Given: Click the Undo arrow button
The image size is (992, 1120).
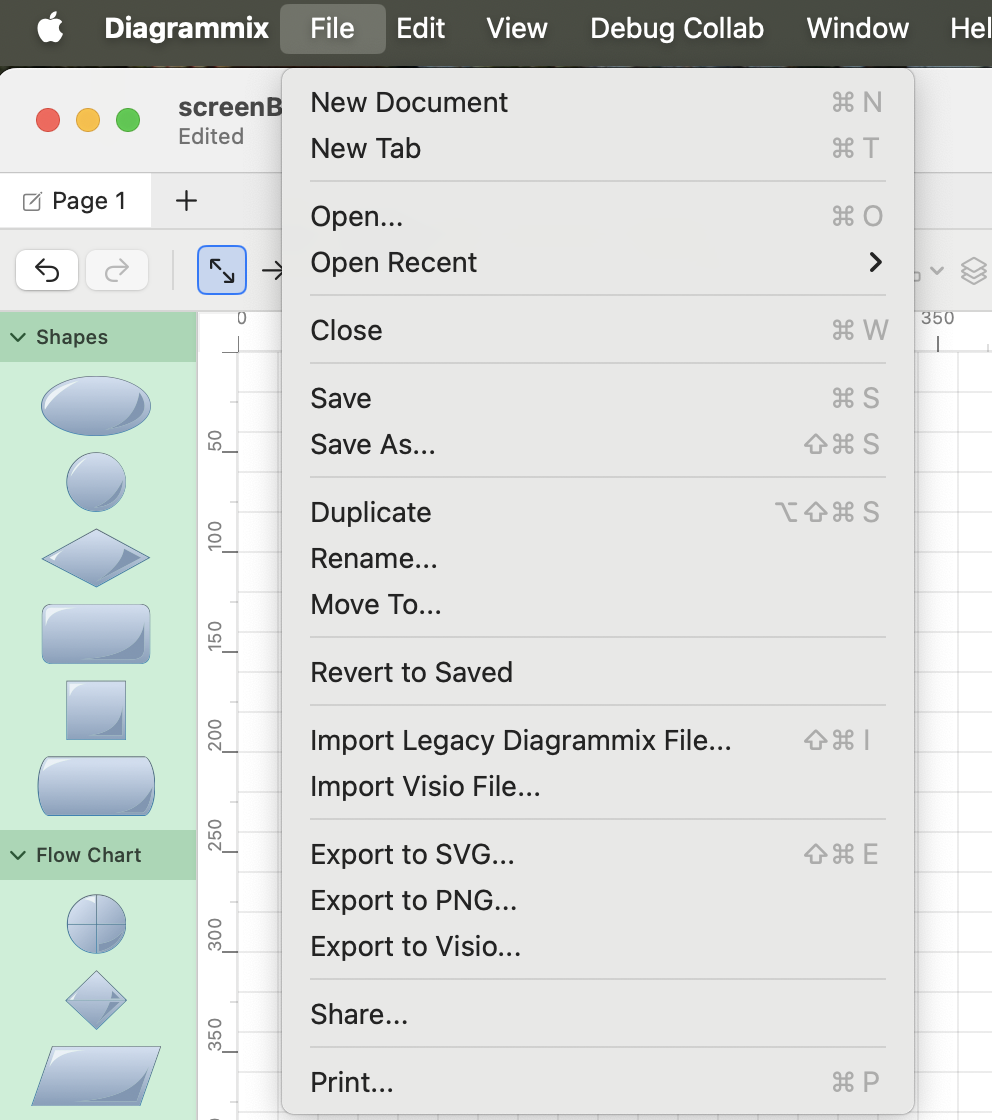Looking at the screenshot, I should pyautogui.click(x=47, y=270).
